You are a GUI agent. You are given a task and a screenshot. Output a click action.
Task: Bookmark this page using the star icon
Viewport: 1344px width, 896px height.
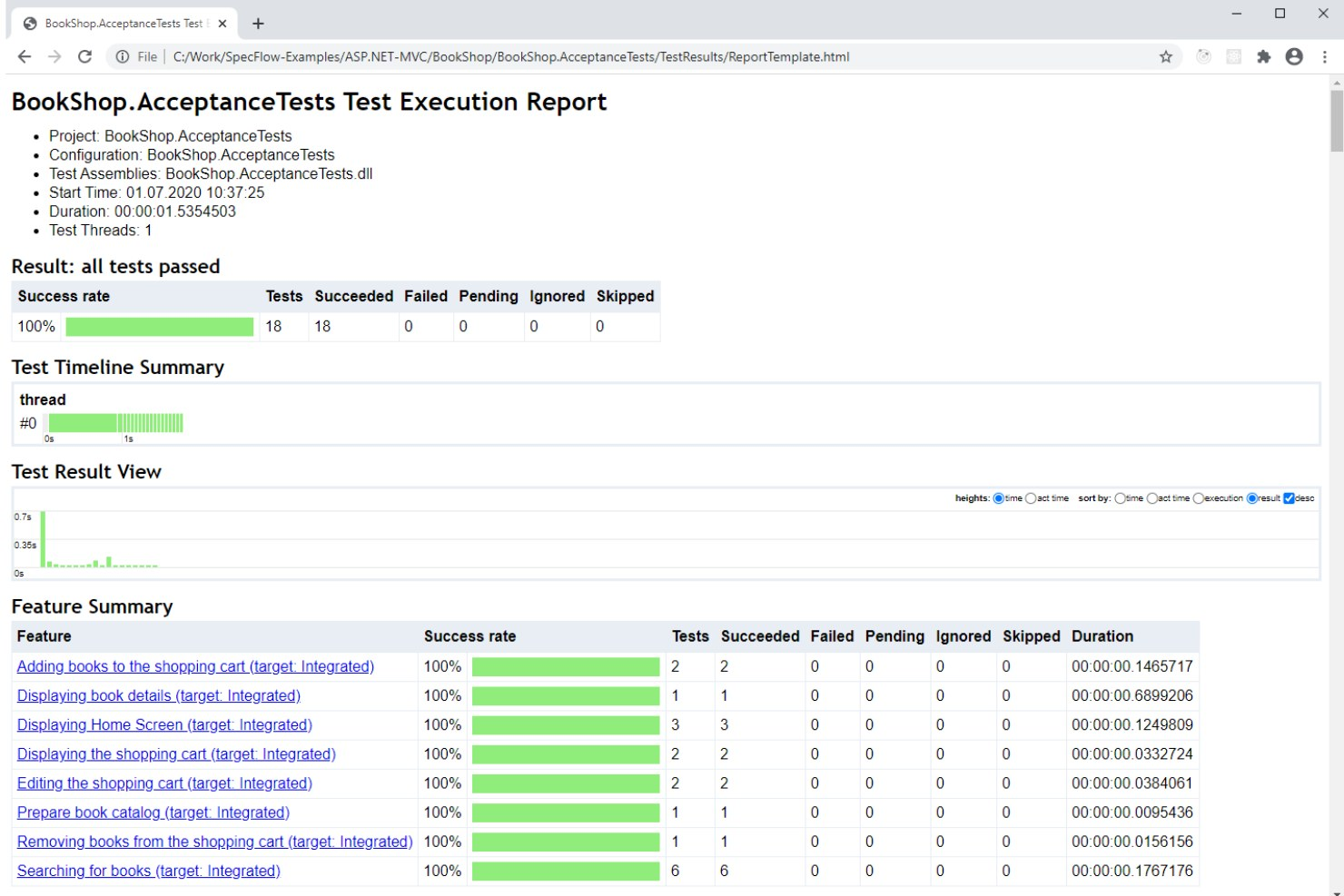1164,56
